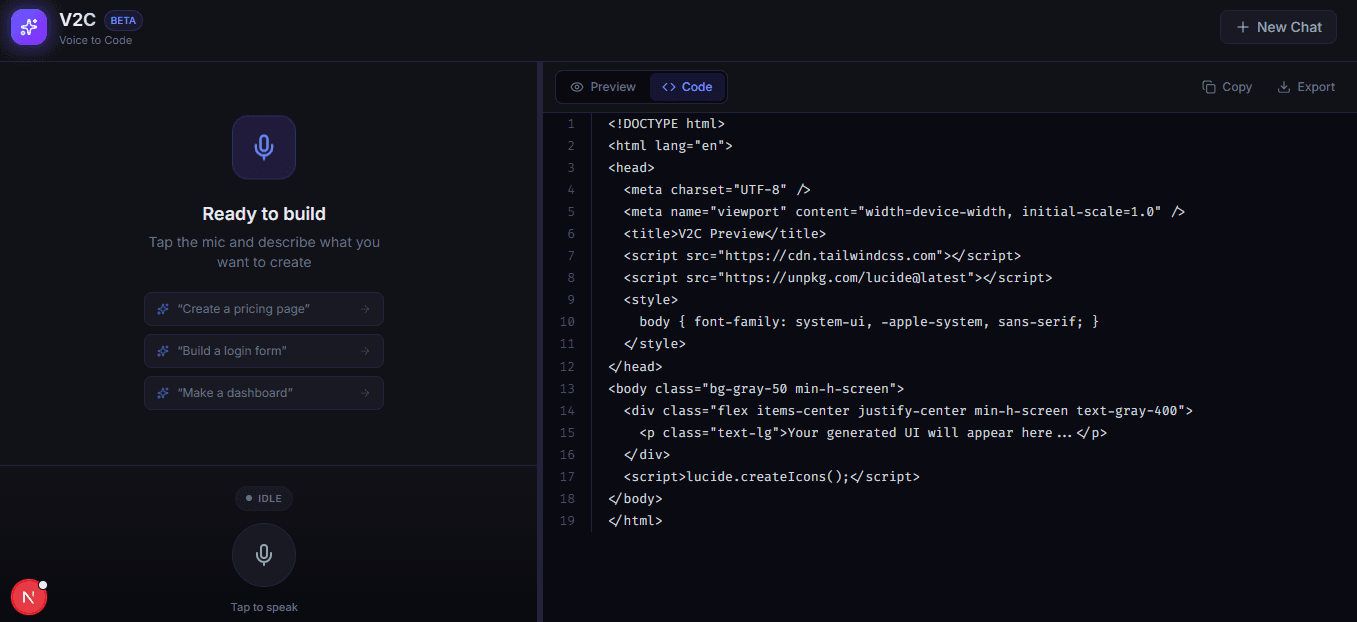Export the generated code
Viewport: 1357px width, 622px height.
pos(1306,87)
